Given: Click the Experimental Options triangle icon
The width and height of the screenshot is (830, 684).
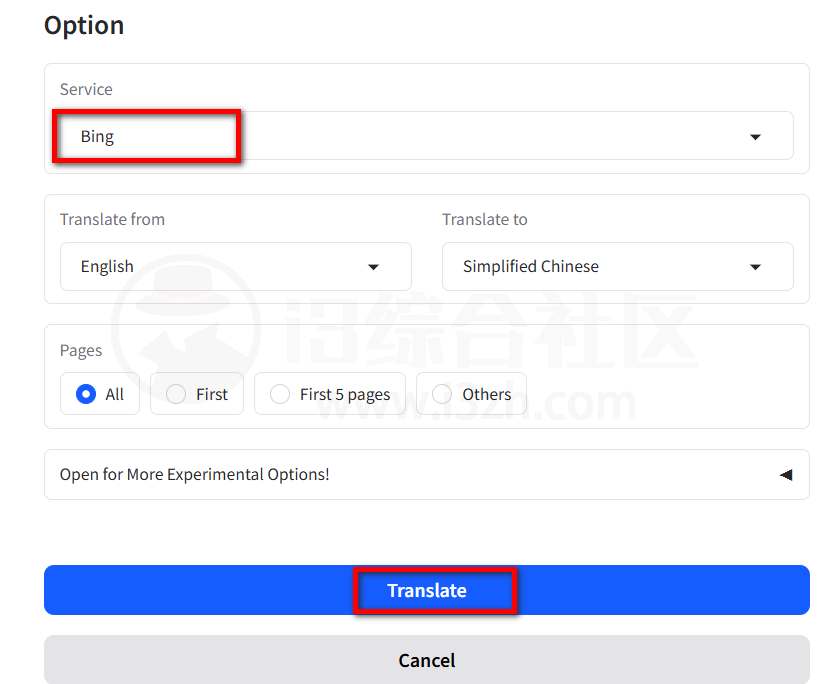Looking at the screenshot, I should [785, 475].
